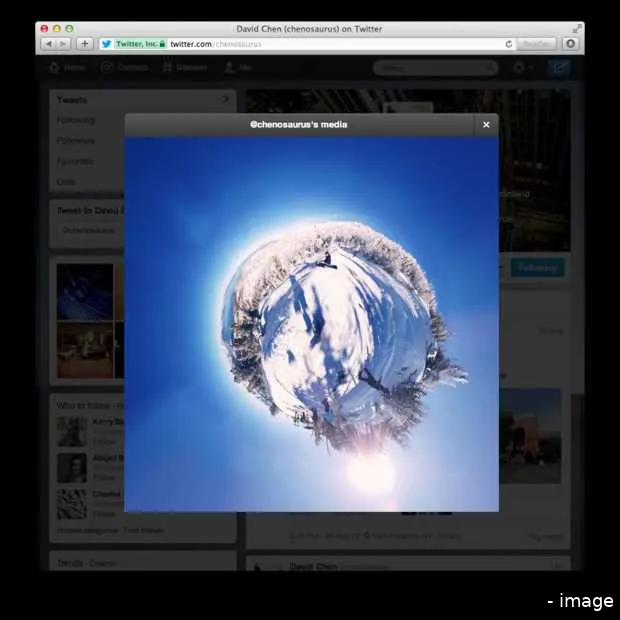This screenshot has height=620, width=620.
Task: Click the blue Following button
Action: coord(537,267)
